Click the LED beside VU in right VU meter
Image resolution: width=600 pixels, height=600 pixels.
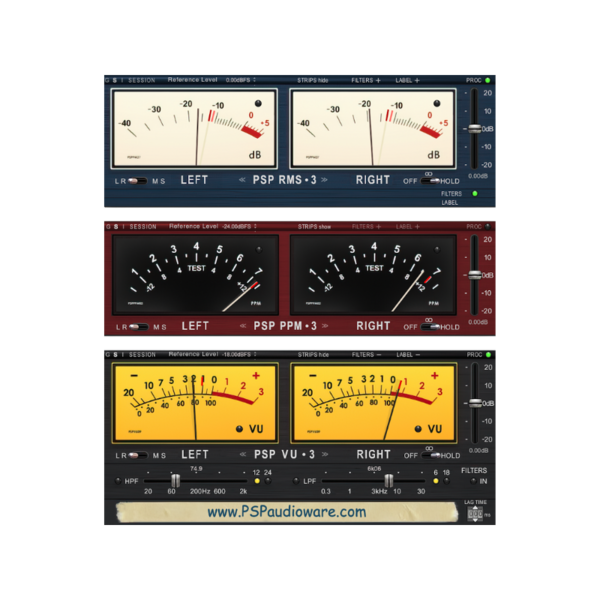tap(418, 429)
